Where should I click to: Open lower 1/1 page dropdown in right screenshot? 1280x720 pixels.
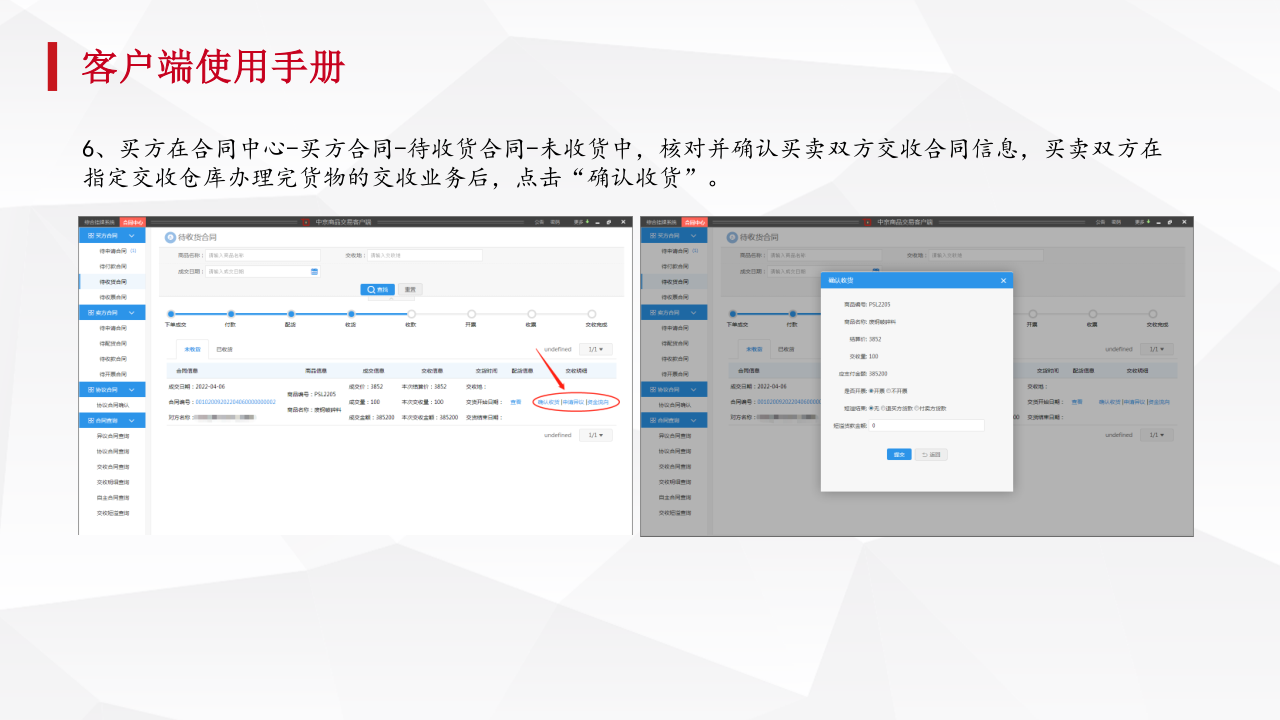point(1156,435)
